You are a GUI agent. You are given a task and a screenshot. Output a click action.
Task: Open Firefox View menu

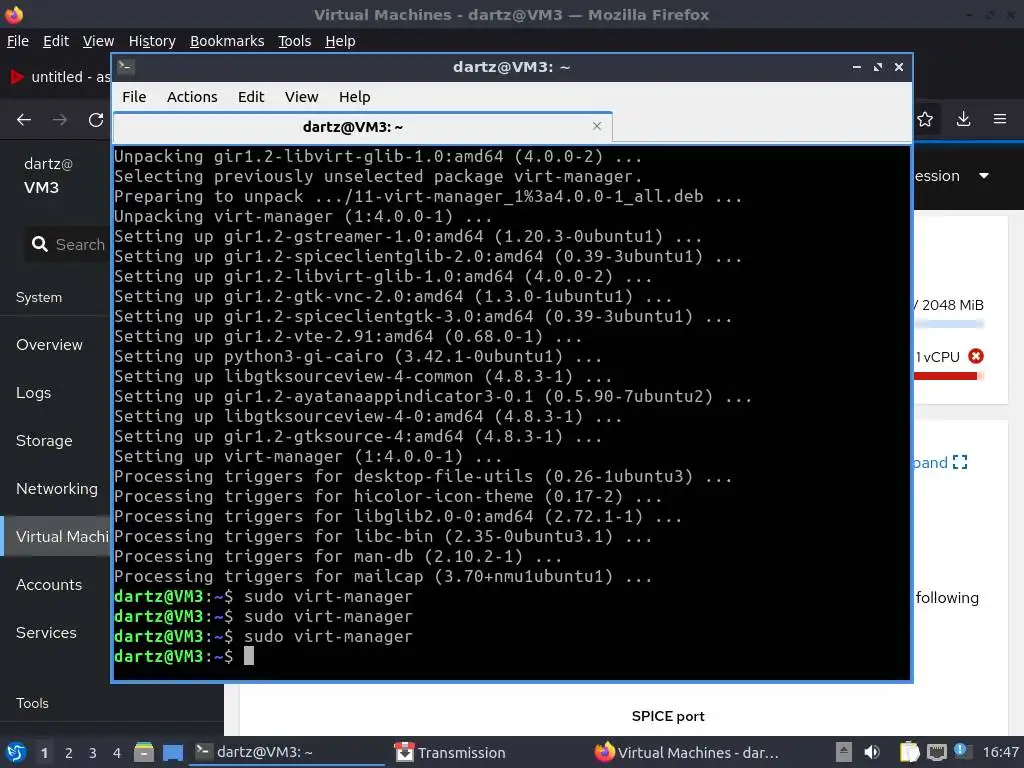coord(99,41)
